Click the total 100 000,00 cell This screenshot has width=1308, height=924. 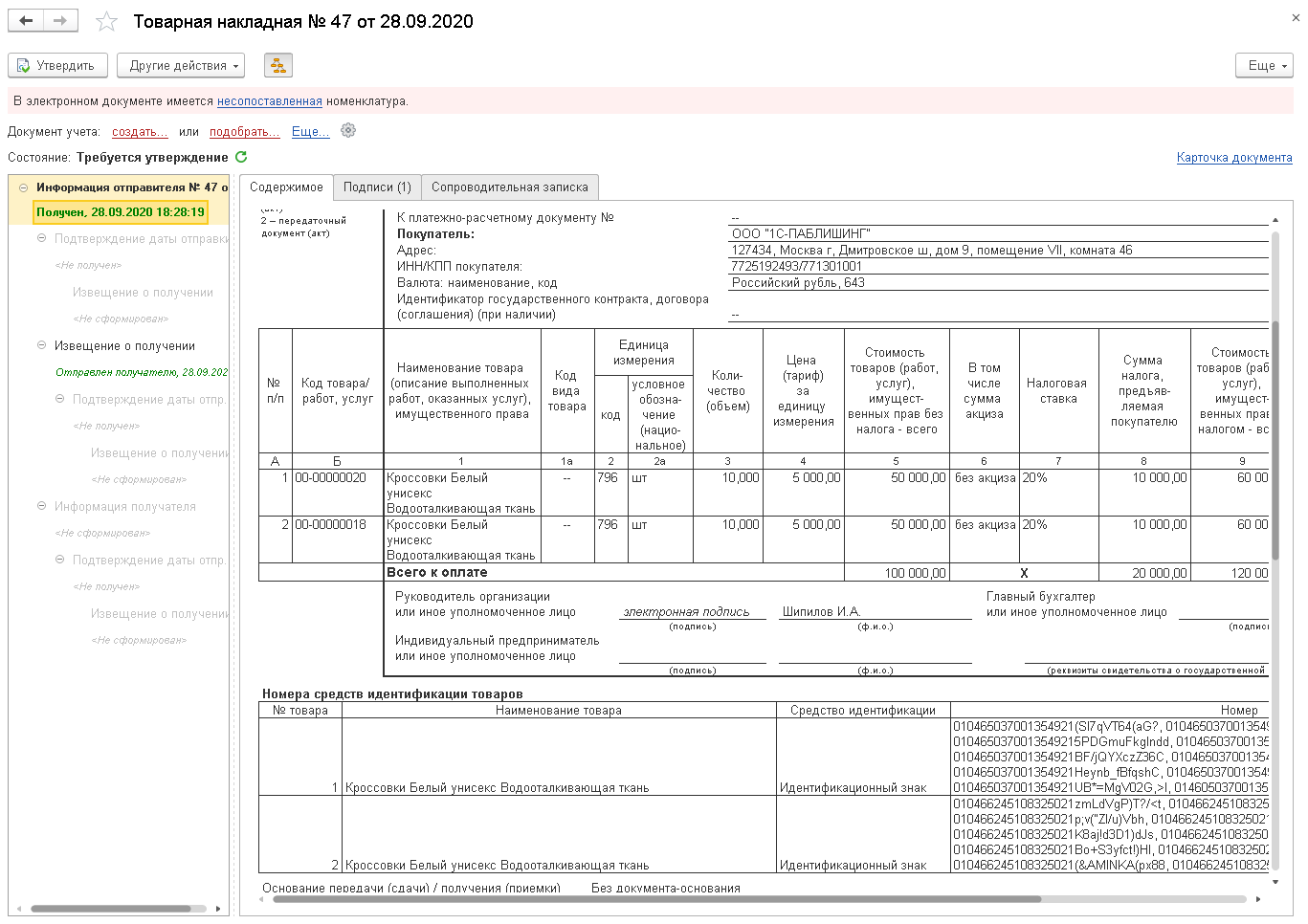[x=897, y=573]
